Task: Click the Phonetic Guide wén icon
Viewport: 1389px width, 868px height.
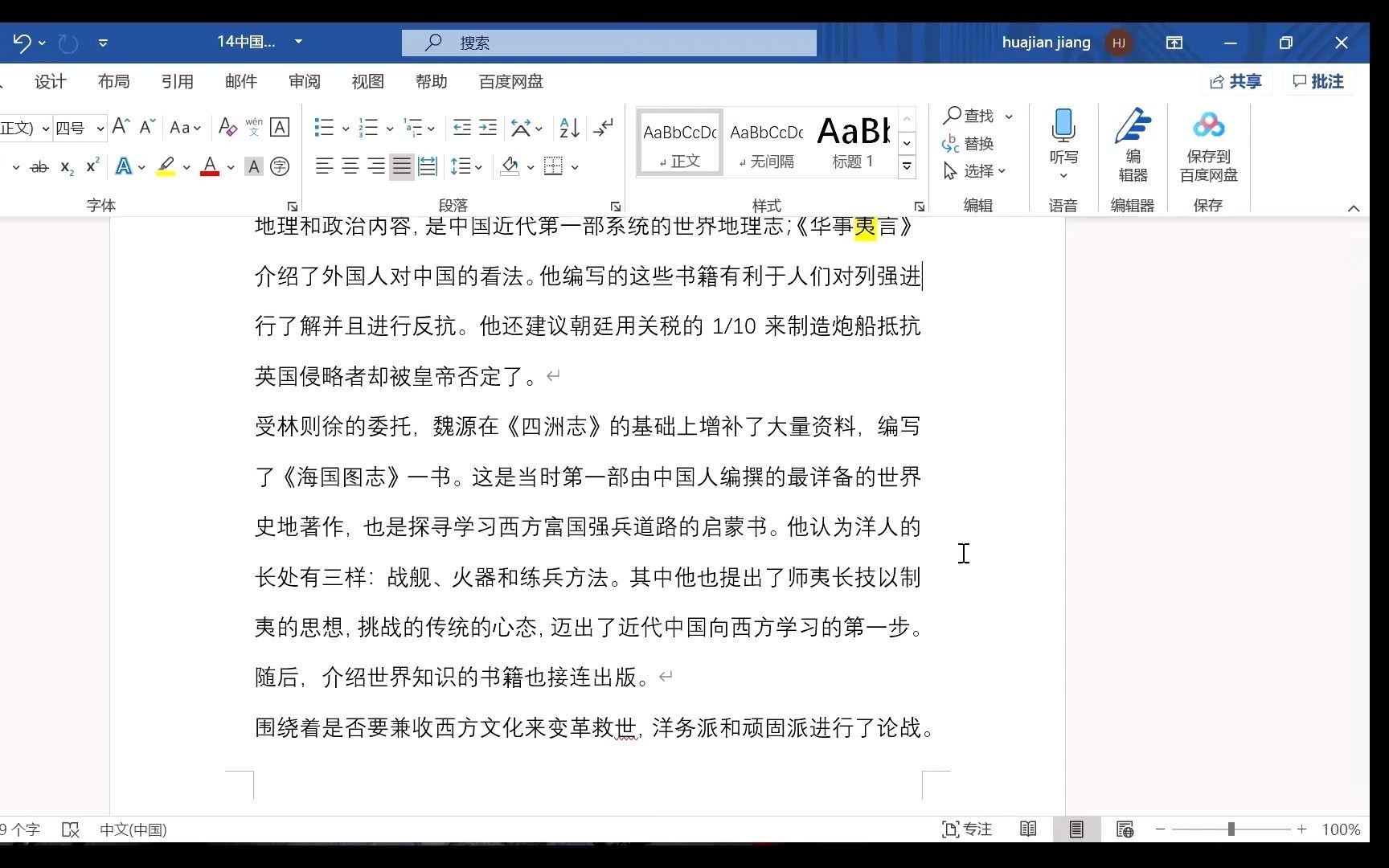Action: pyautogui.click(x=254, y=127)
